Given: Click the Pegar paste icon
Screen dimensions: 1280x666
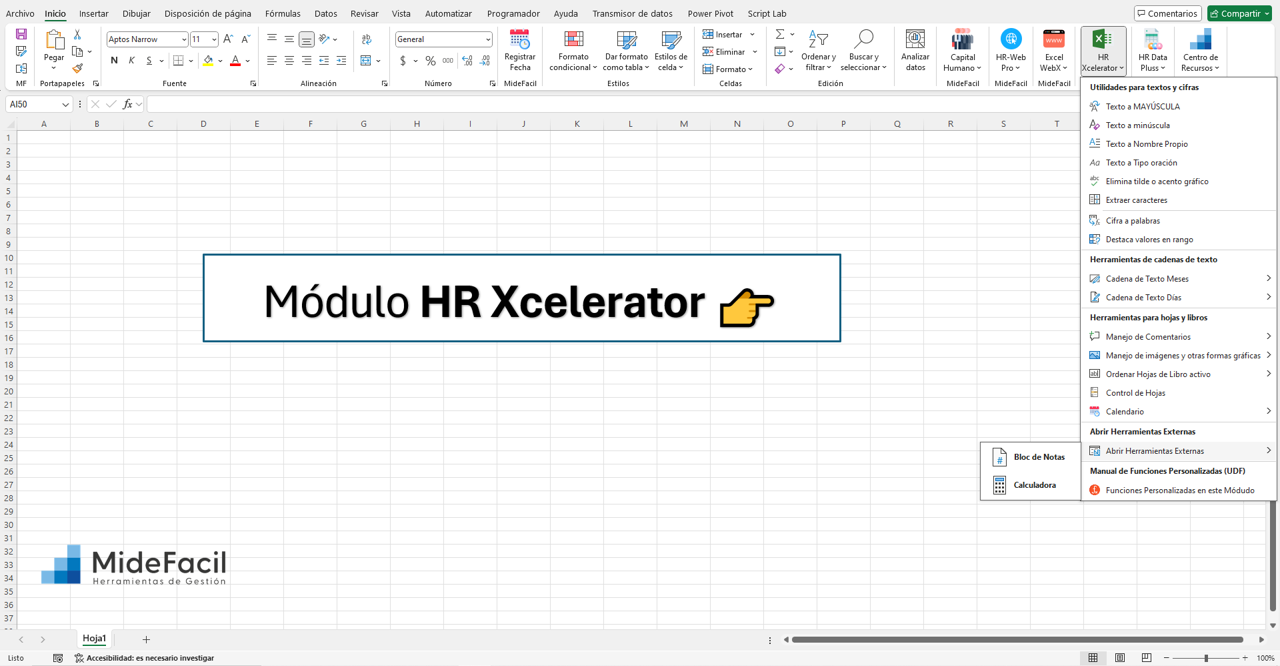Looking at the screenshot, I should point(54,39).
